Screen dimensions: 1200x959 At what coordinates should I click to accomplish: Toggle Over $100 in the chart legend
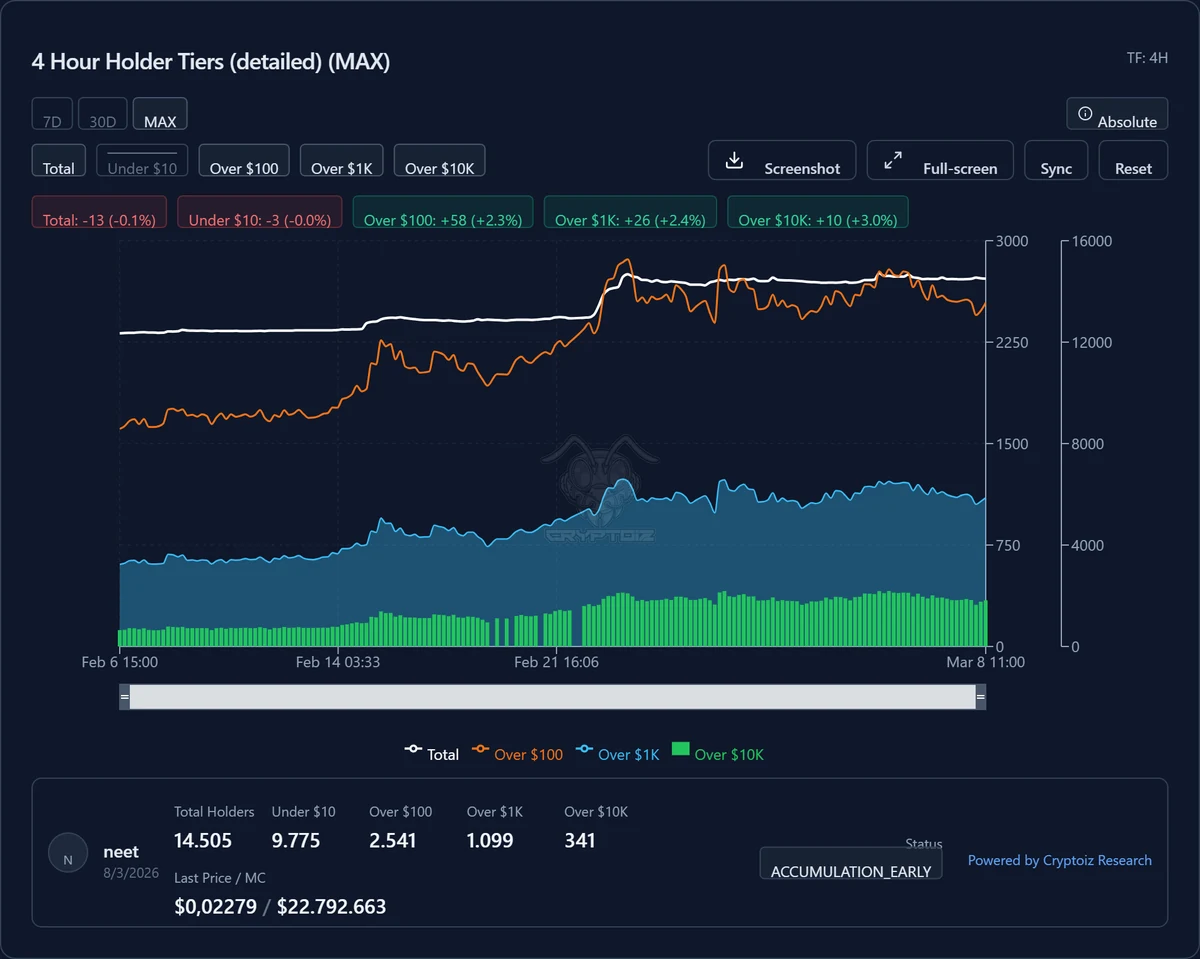click(x=517, y=754)
